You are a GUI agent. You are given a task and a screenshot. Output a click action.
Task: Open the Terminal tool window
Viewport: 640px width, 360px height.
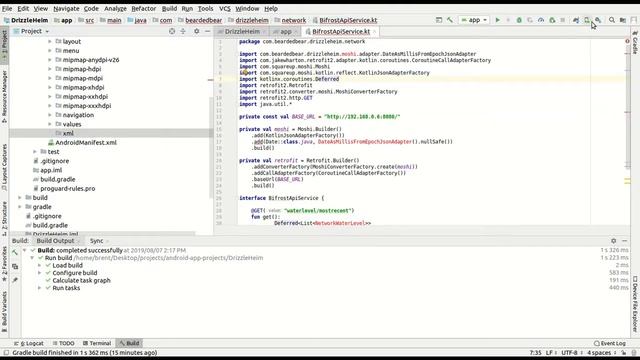(97, 343)
